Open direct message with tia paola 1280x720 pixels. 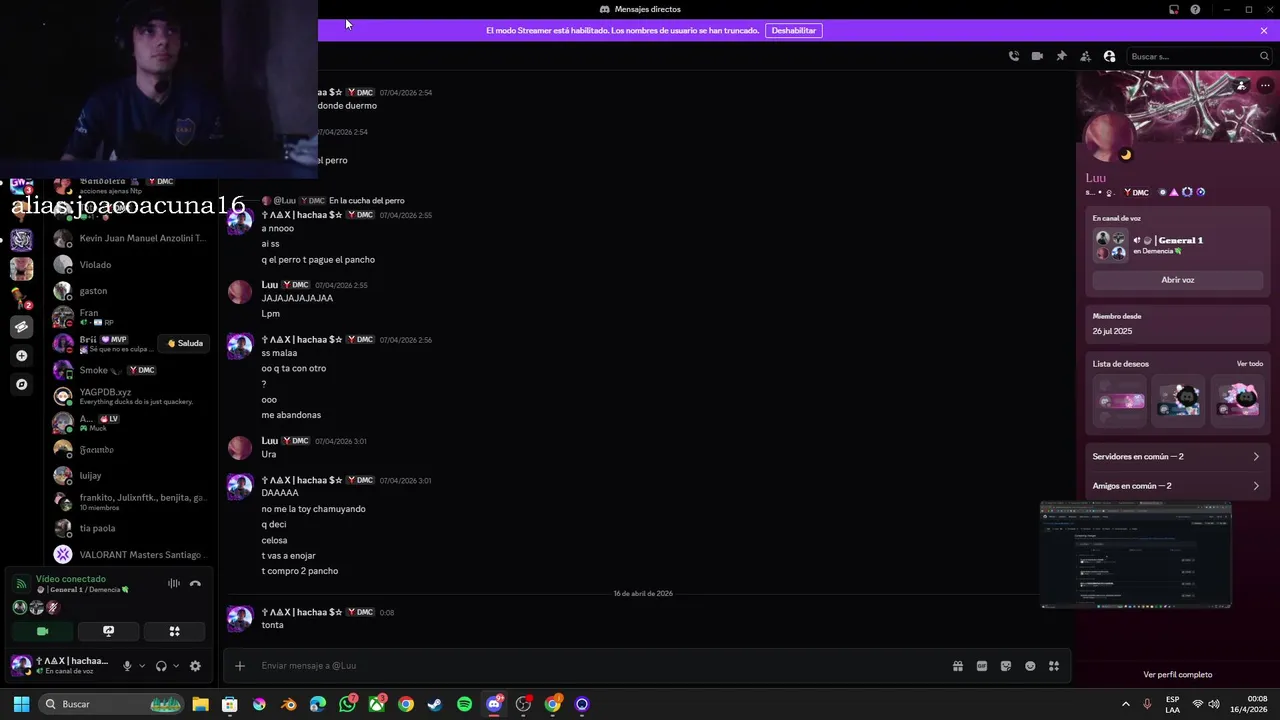131,528
